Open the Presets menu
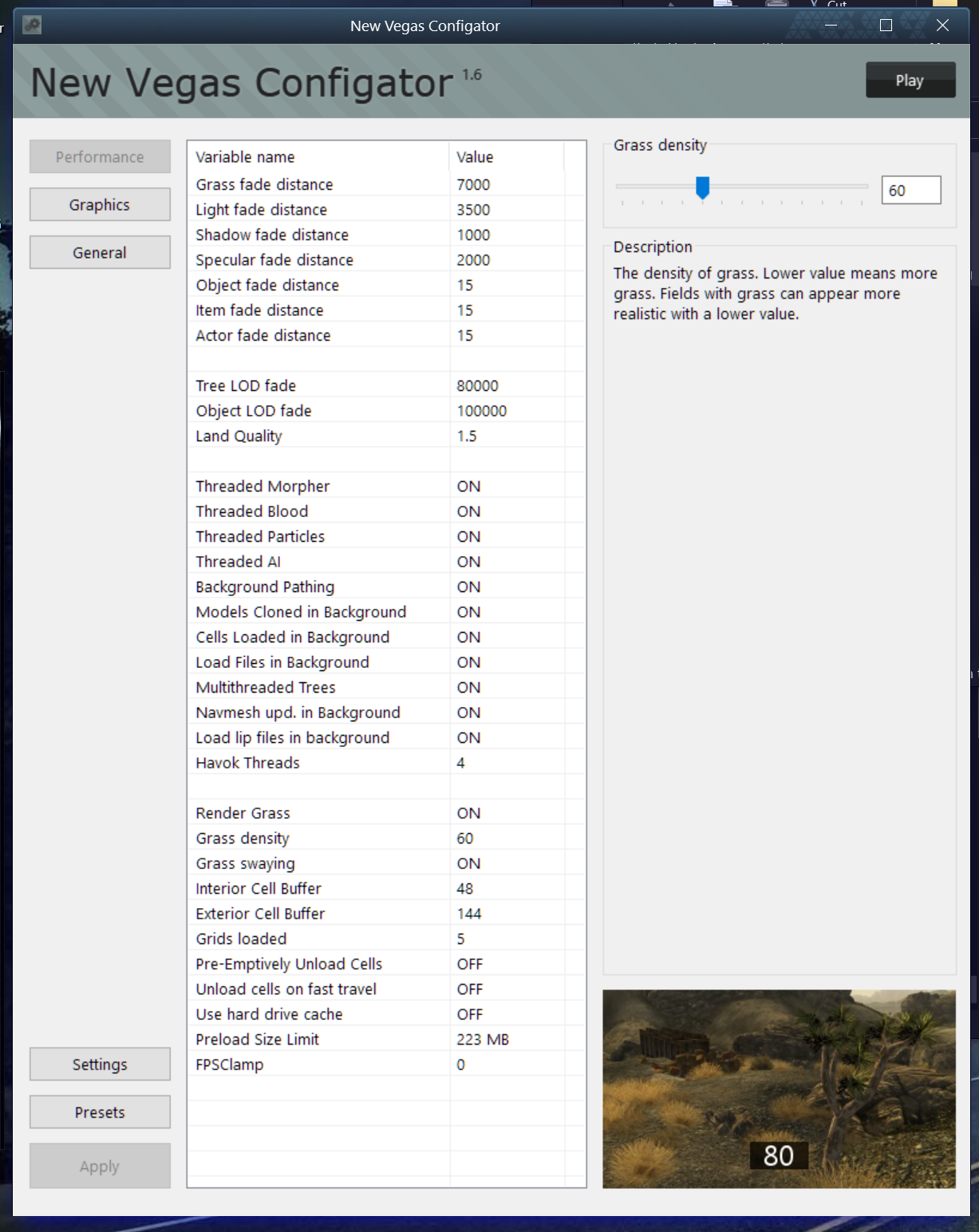Viewport: 979px width, 1232px height. 100,1112
